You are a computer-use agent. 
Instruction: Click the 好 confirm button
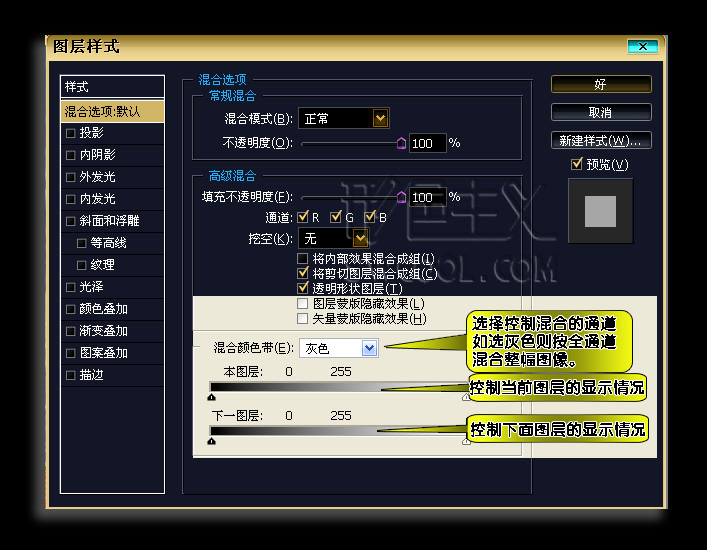tap(601, 84)
